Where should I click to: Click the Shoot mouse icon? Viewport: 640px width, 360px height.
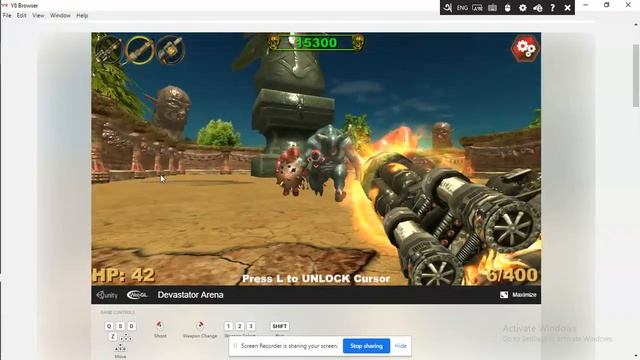point(160,325)
